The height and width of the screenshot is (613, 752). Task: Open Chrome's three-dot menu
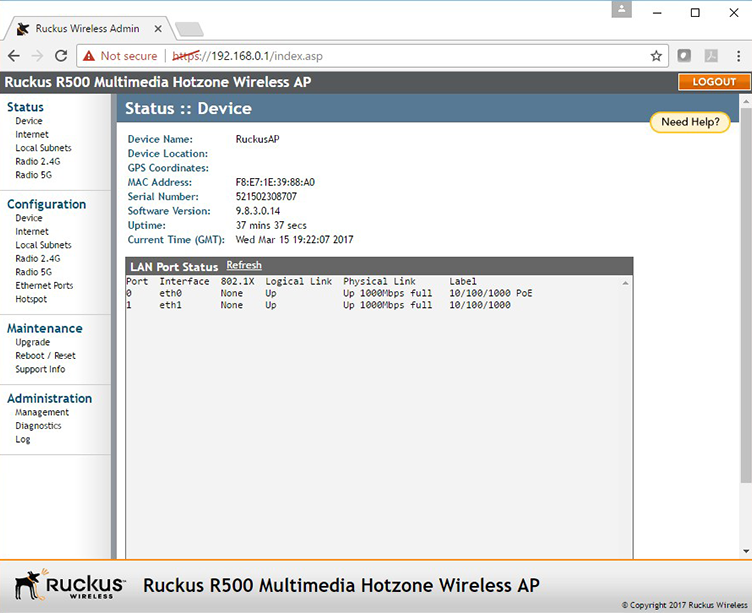pos(737,56)
